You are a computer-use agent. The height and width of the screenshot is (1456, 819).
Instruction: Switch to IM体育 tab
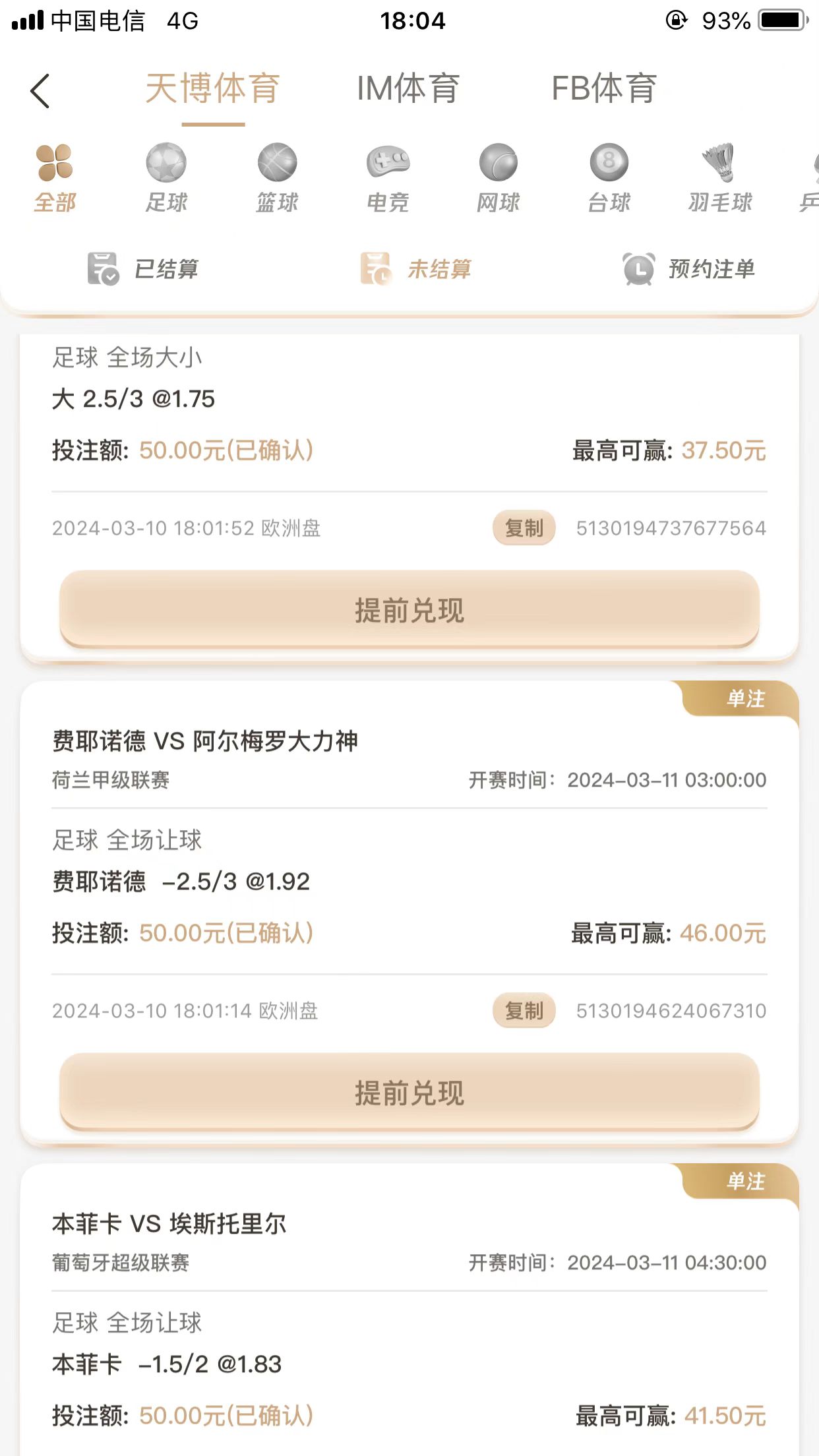408,89
